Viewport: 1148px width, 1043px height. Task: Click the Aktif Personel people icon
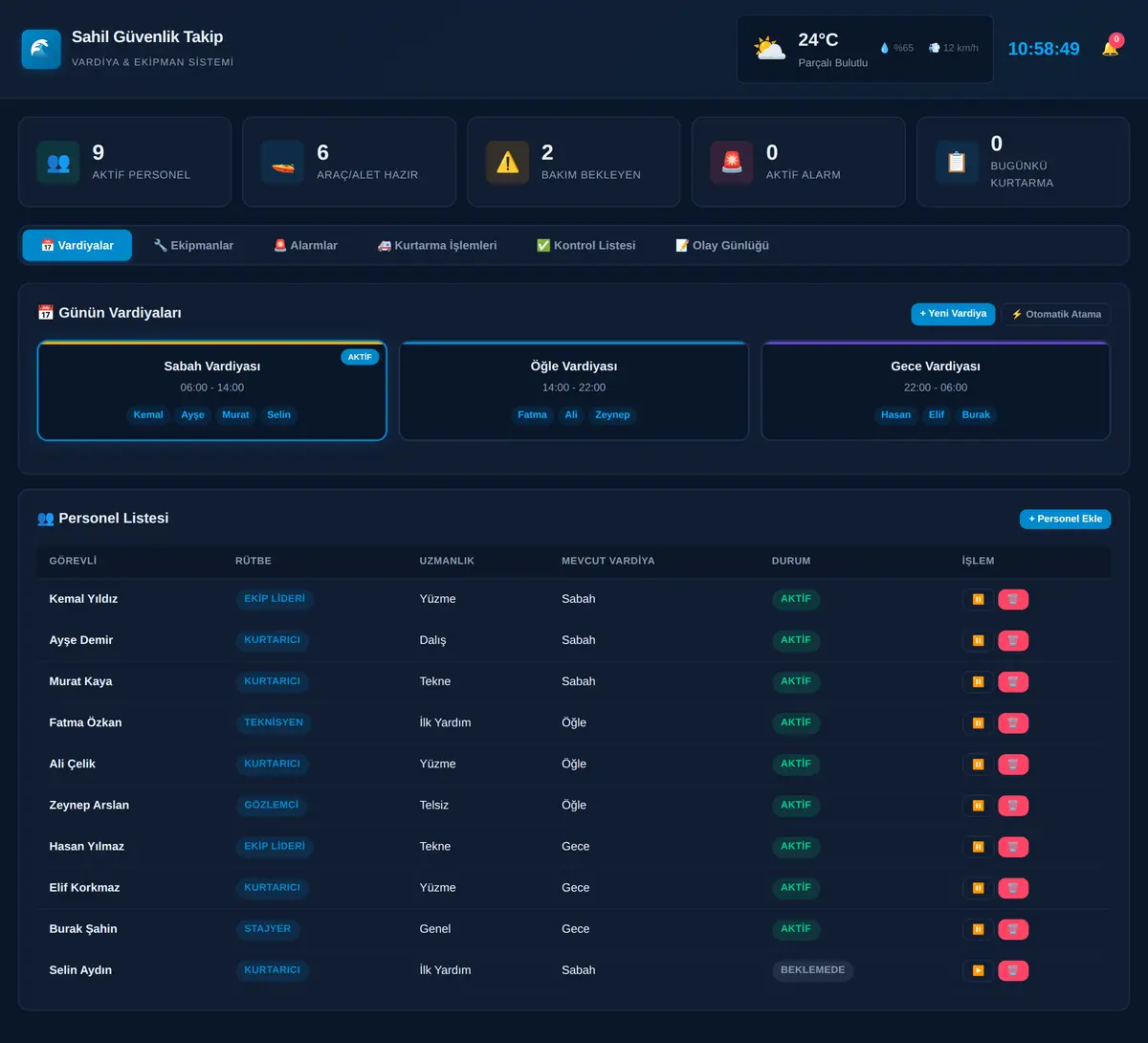click(58, 162)
